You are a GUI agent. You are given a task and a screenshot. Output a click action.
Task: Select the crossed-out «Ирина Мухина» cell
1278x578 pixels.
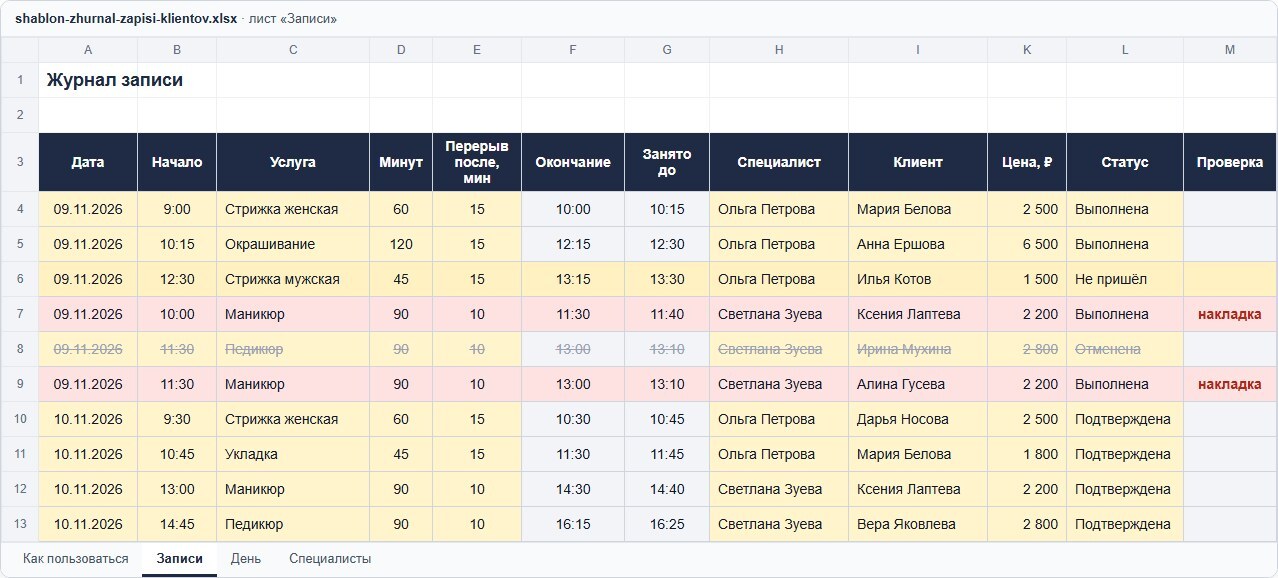tap(918, 349)
